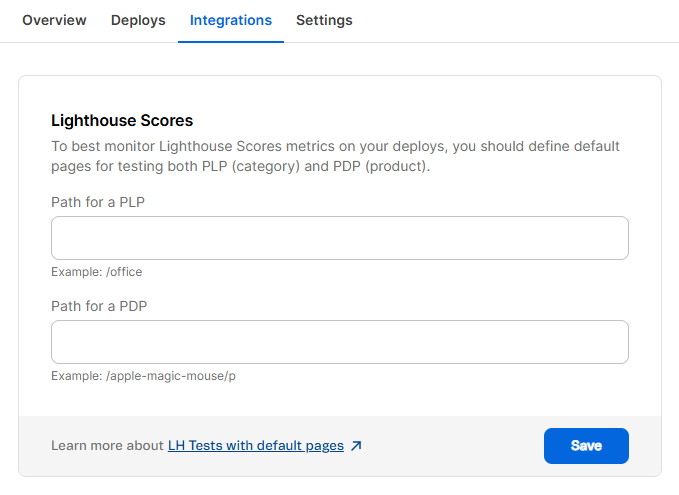This screenshot has height=495, width=679.
Task: Click 'PLP (category)' in the description
Action: (247, 166)
